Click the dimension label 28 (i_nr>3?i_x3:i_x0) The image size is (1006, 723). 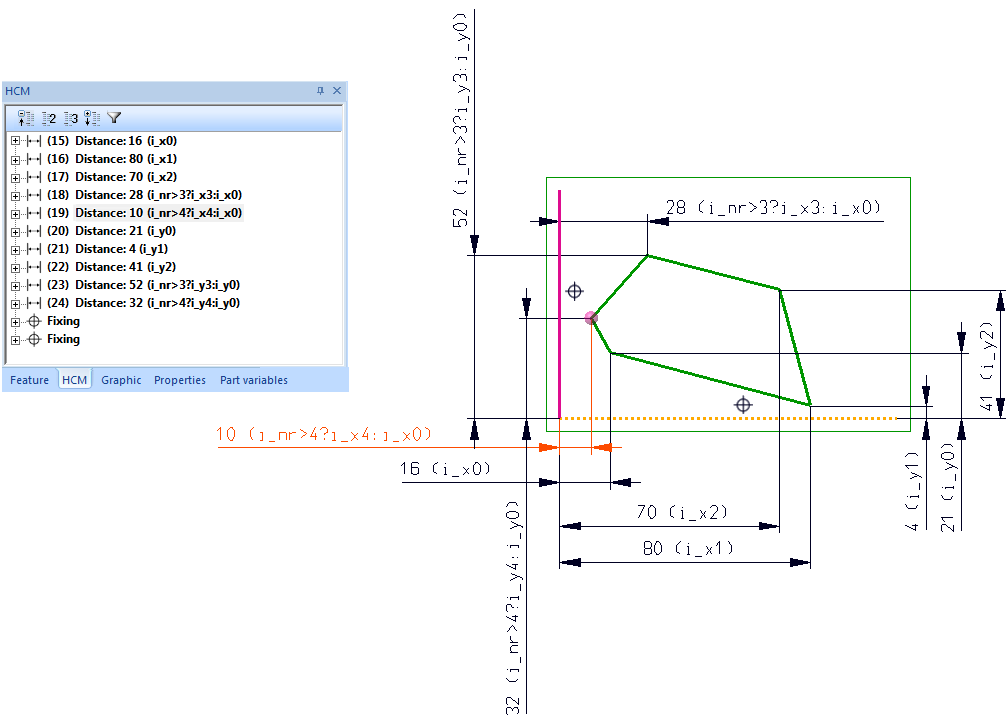773,207
